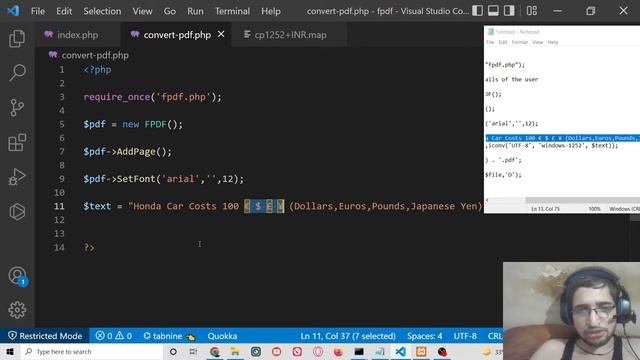This screenshot has width=640, height=360.
Task: Click the highlighted line in Notepad
Action: [562, 138]
